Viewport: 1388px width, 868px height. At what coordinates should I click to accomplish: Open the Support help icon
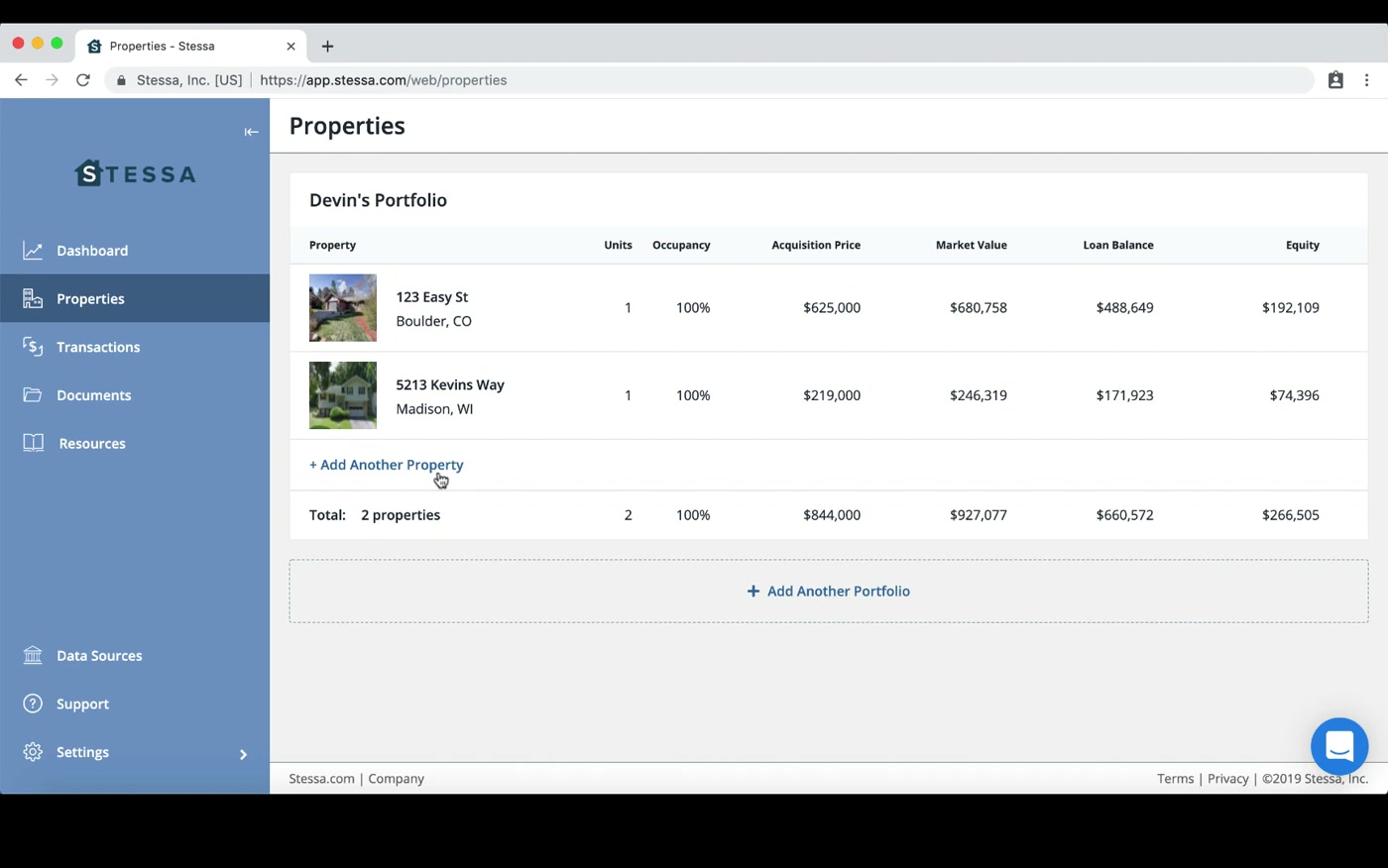coord(33,704)
